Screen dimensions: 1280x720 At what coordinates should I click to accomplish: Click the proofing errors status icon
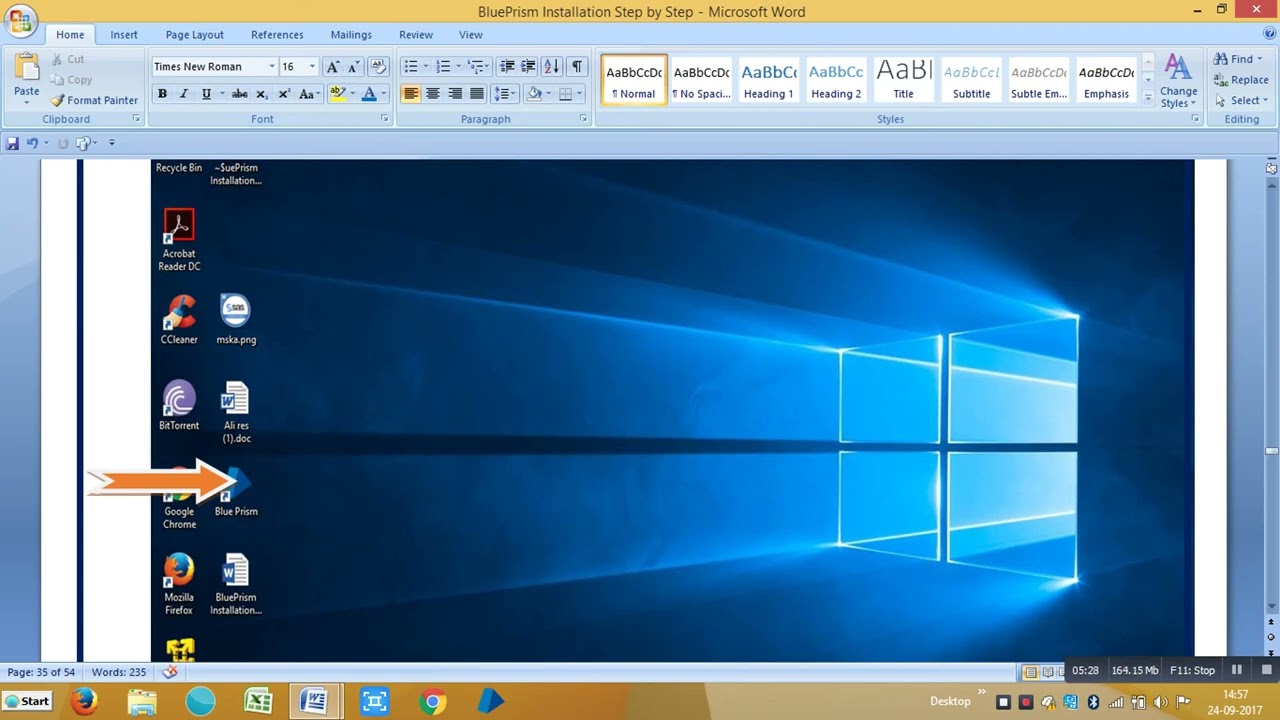[x=170, y=672]
